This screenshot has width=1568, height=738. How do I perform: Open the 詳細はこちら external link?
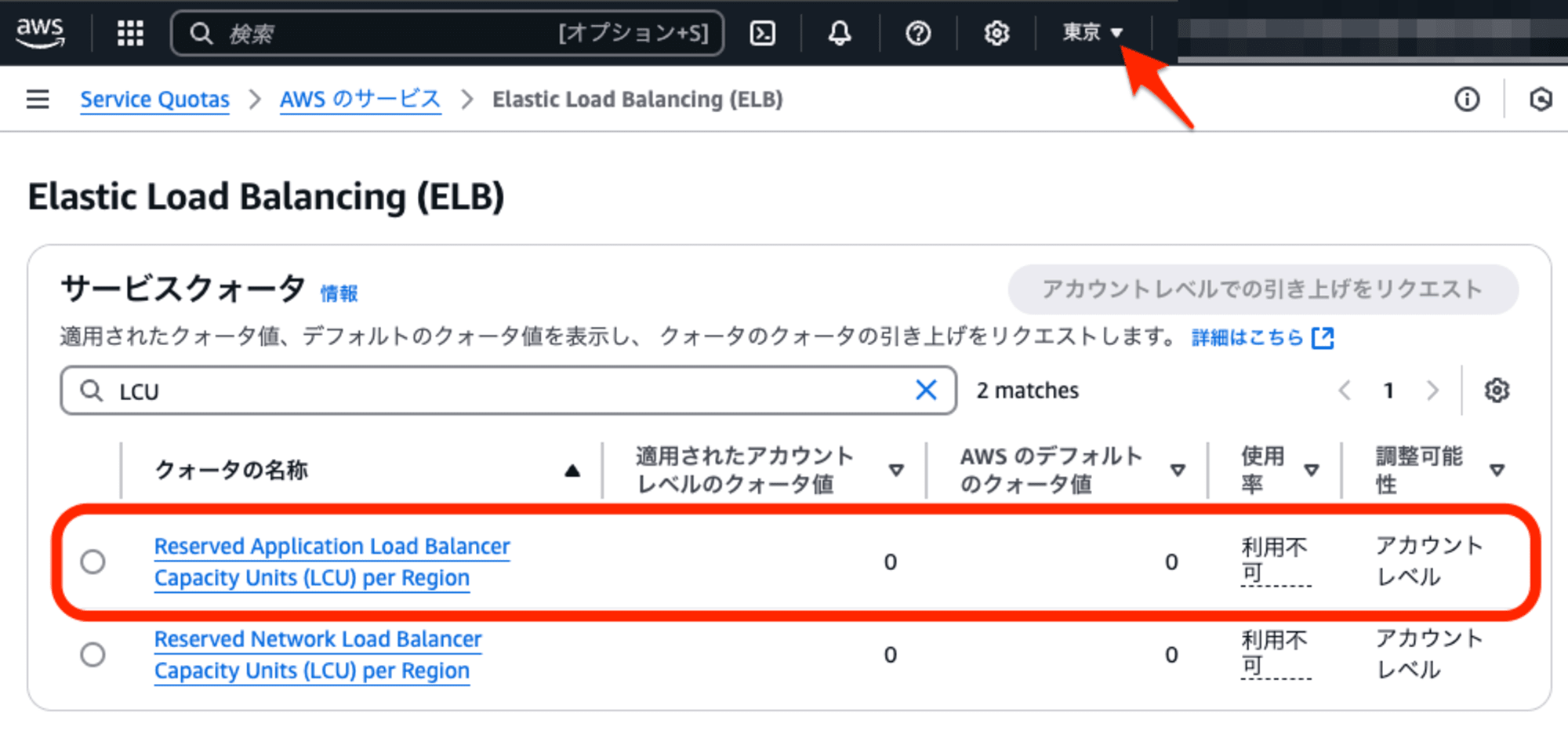pos(1262,337)
